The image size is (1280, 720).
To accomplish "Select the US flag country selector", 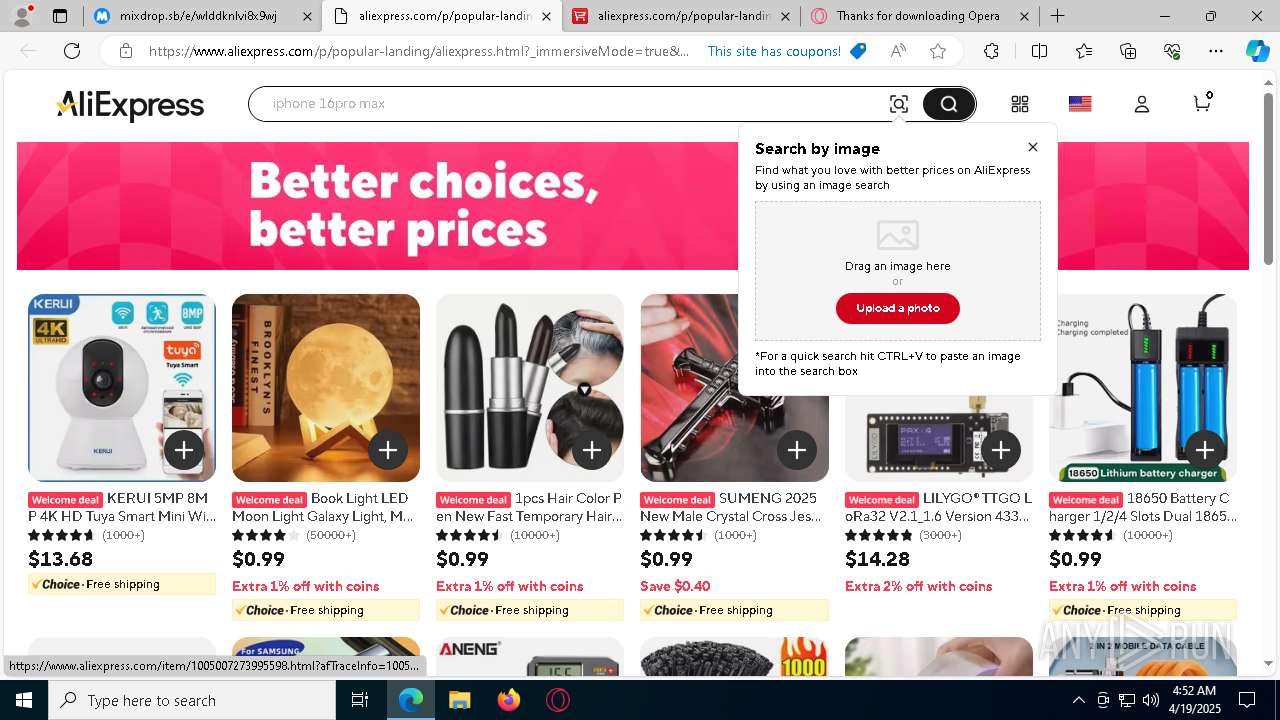I will [x=1080, y=104].
